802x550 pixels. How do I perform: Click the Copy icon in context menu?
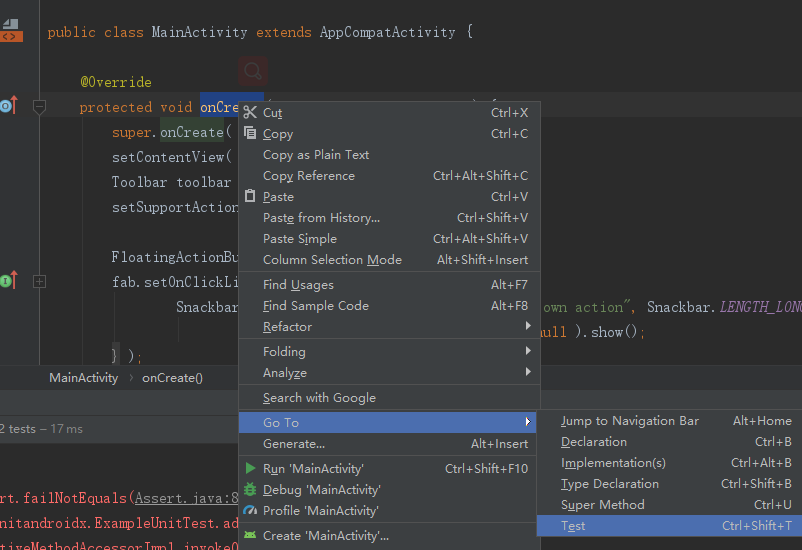[251, 134]
